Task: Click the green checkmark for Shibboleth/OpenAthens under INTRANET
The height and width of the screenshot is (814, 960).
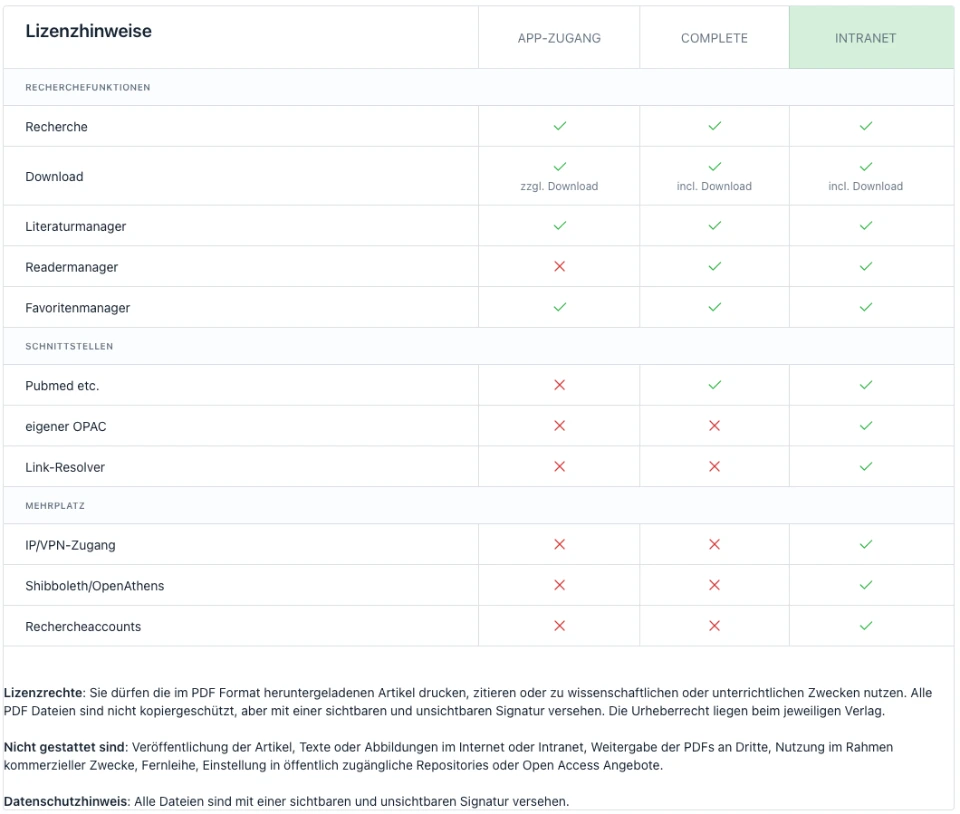Action: pos(866,585)
